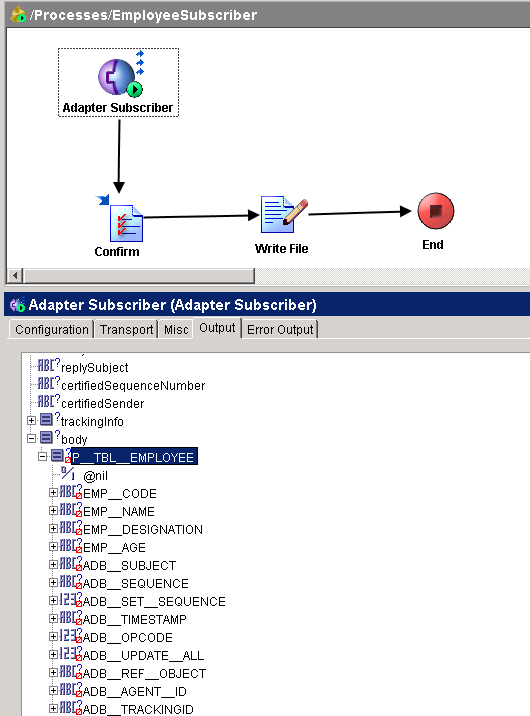This screenshot has height=716, width=530.
Task: Click the scroll-left arrow of canvas scrollbar
Action: (15, 276)
